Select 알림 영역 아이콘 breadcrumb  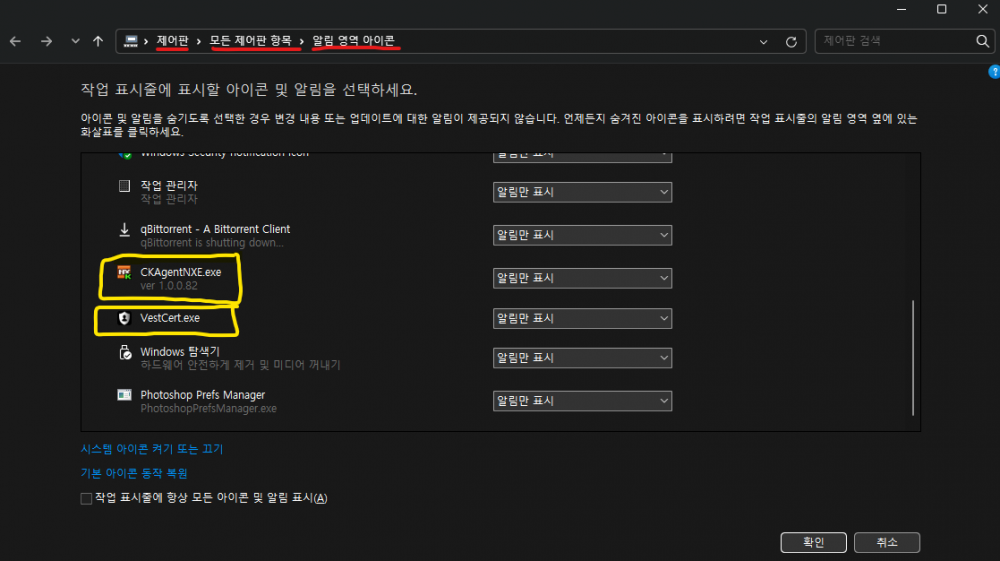(353, 41)
